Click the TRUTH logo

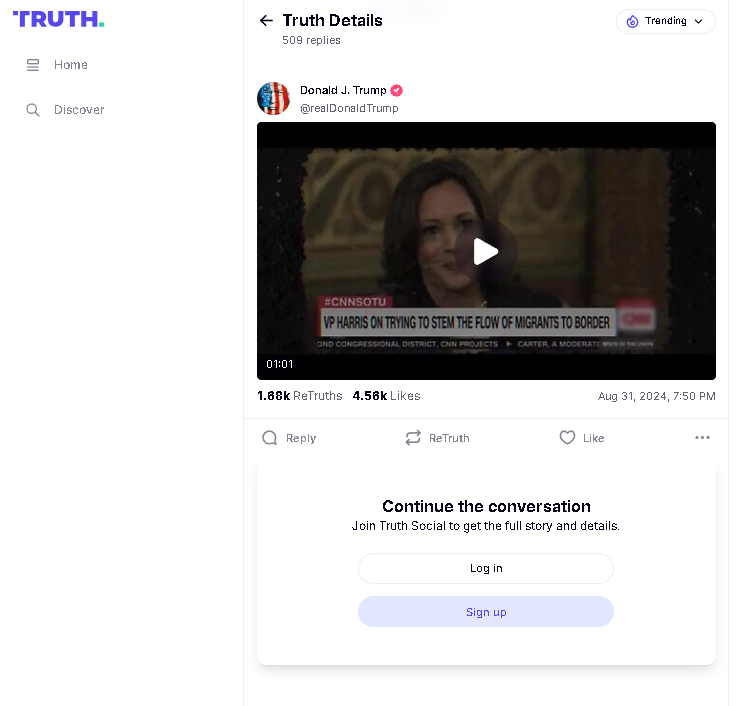[58, 19]
